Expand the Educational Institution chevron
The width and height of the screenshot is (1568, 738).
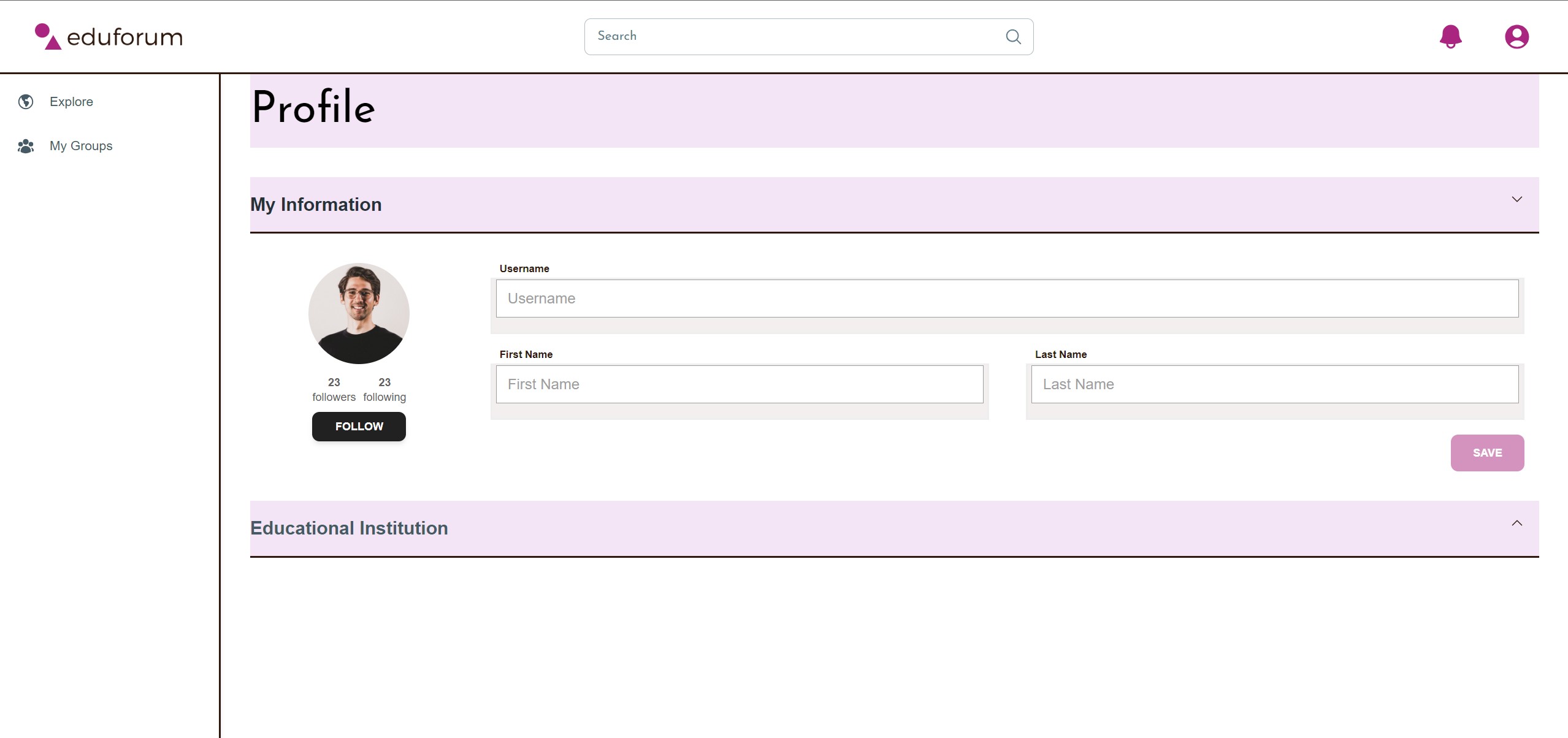tap(1516, 523)
